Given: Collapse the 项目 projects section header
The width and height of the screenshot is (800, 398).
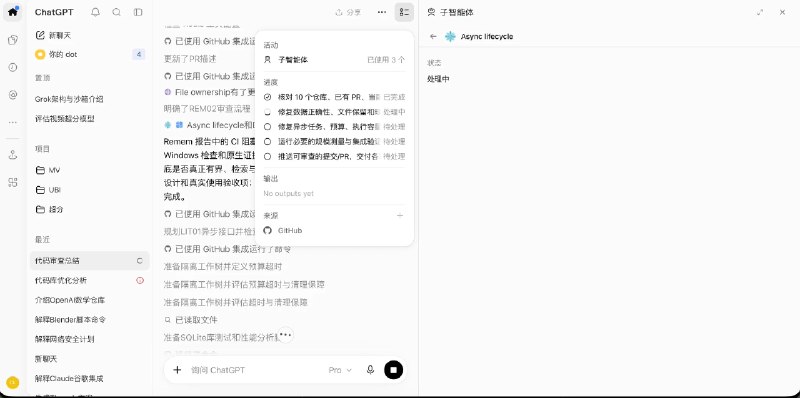Looking at the screenshot, I should pyautogui.click(x=42, y=148).
